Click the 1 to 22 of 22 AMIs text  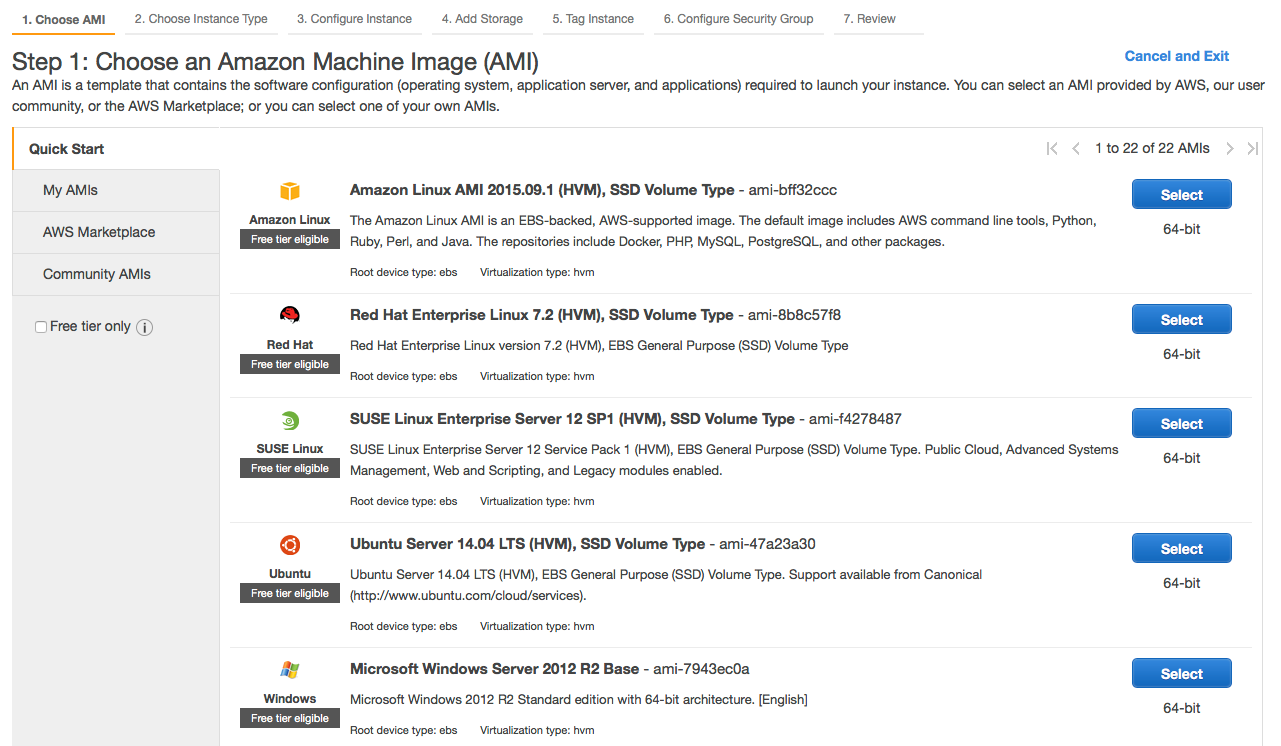pos(1152,149)
